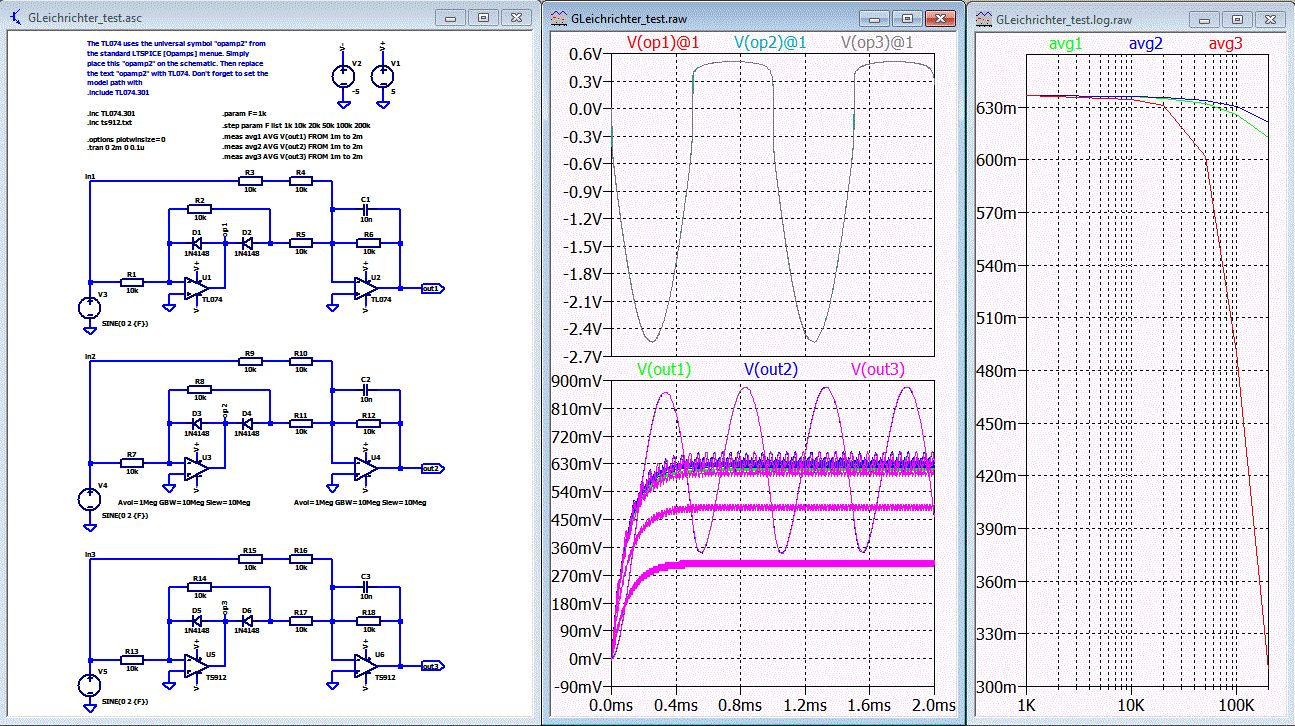
Task: Select the V(out3) trace label
Action: click(877, 370)
